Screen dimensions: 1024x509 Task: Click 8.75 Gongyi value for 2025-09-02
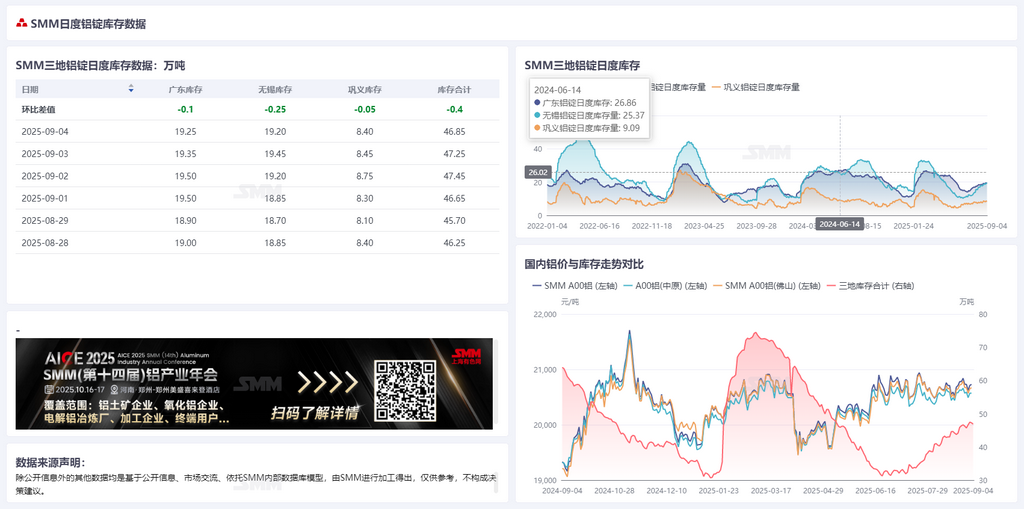364,176
